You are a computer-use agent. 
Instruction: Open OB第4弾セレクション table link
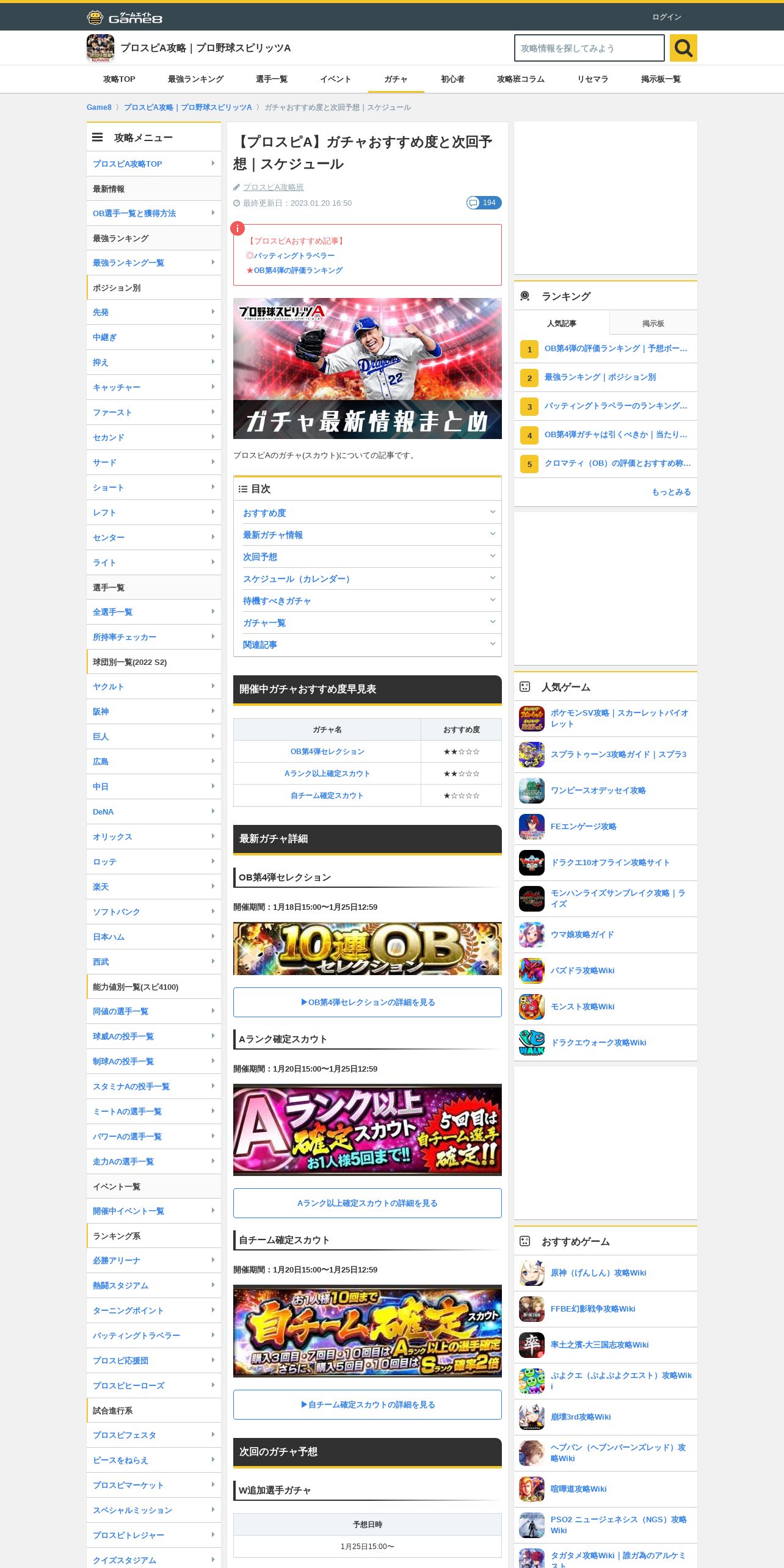327,751
